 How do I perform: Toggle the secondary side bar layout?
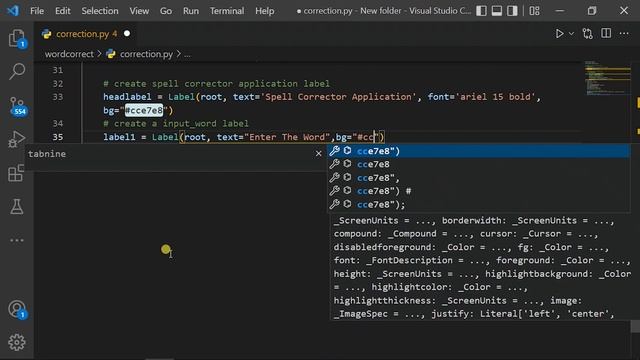(x=512, y=11)
